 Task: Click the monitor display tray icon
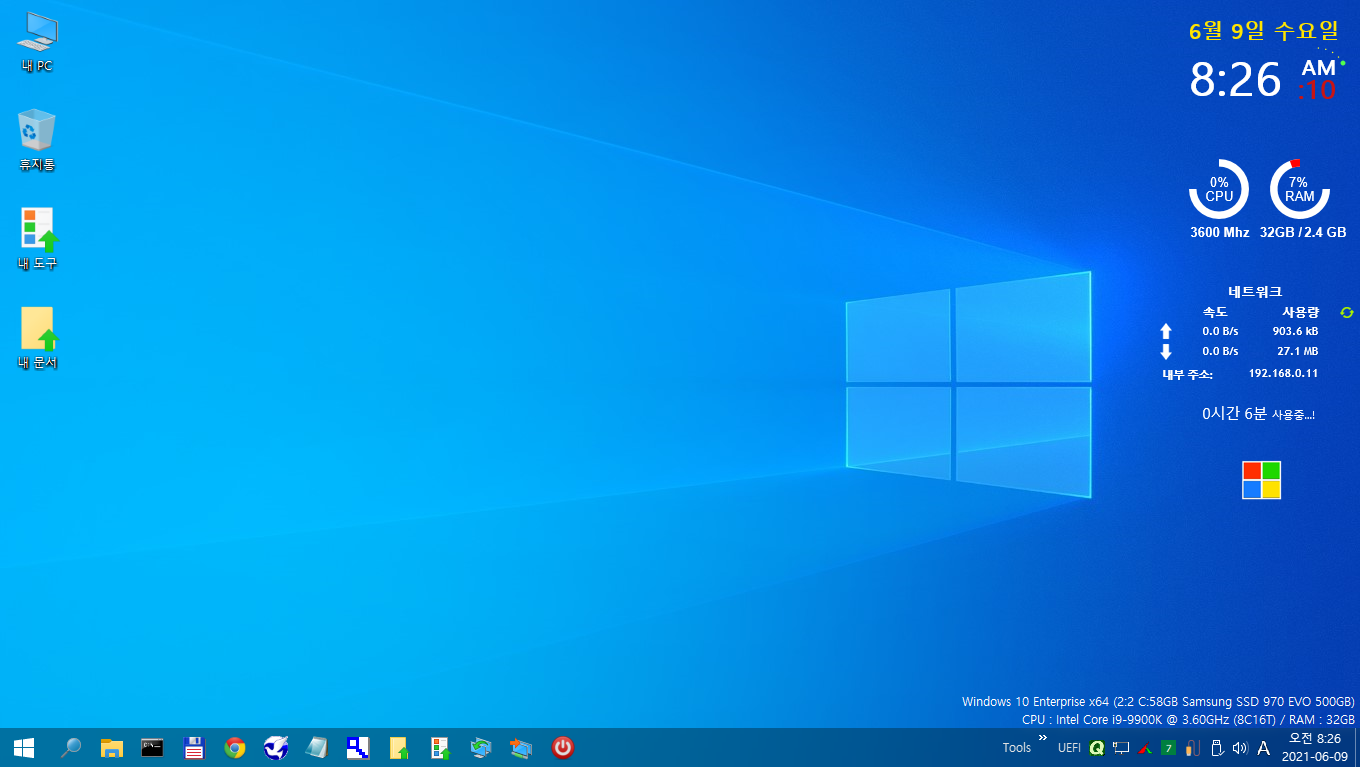1121,747
